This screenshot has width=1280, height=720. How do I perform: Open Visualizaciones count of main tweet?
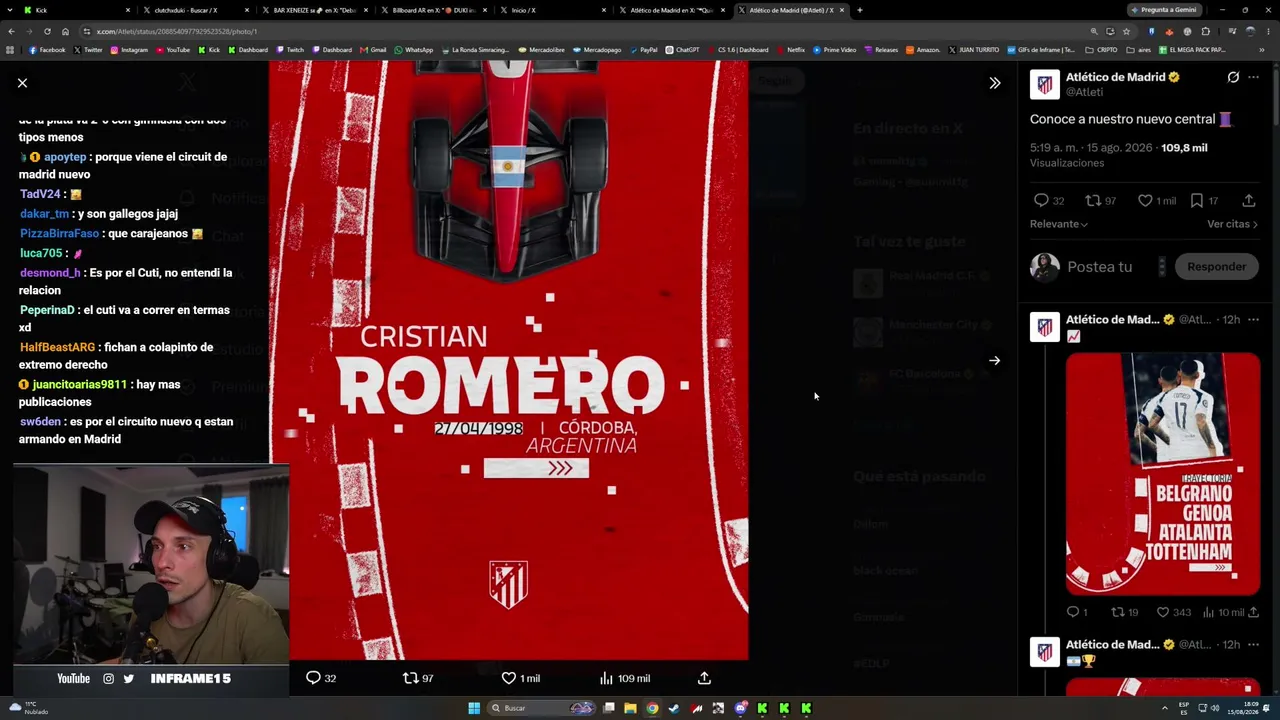click(1067, 163)
